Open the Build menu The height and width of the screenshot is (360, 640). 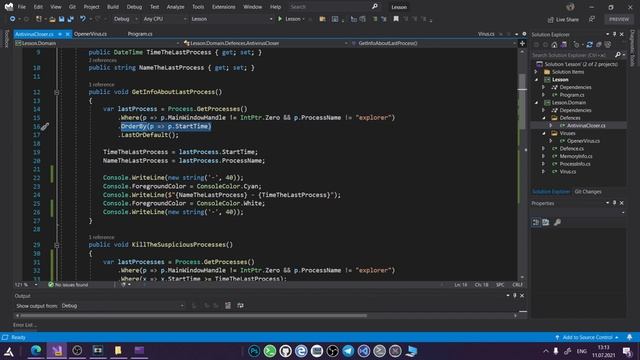point(113,7)
